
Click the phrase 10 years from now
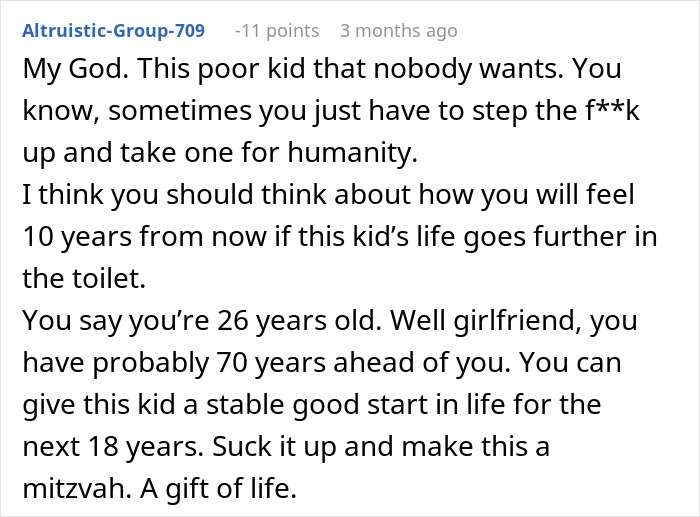point(144,237)
